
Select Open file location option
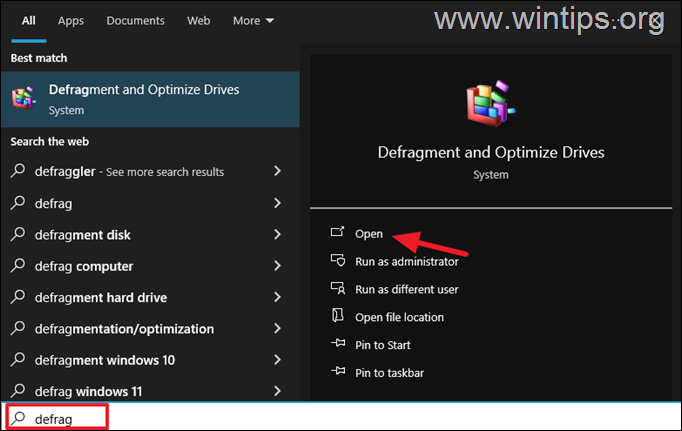tap(399, 317)
